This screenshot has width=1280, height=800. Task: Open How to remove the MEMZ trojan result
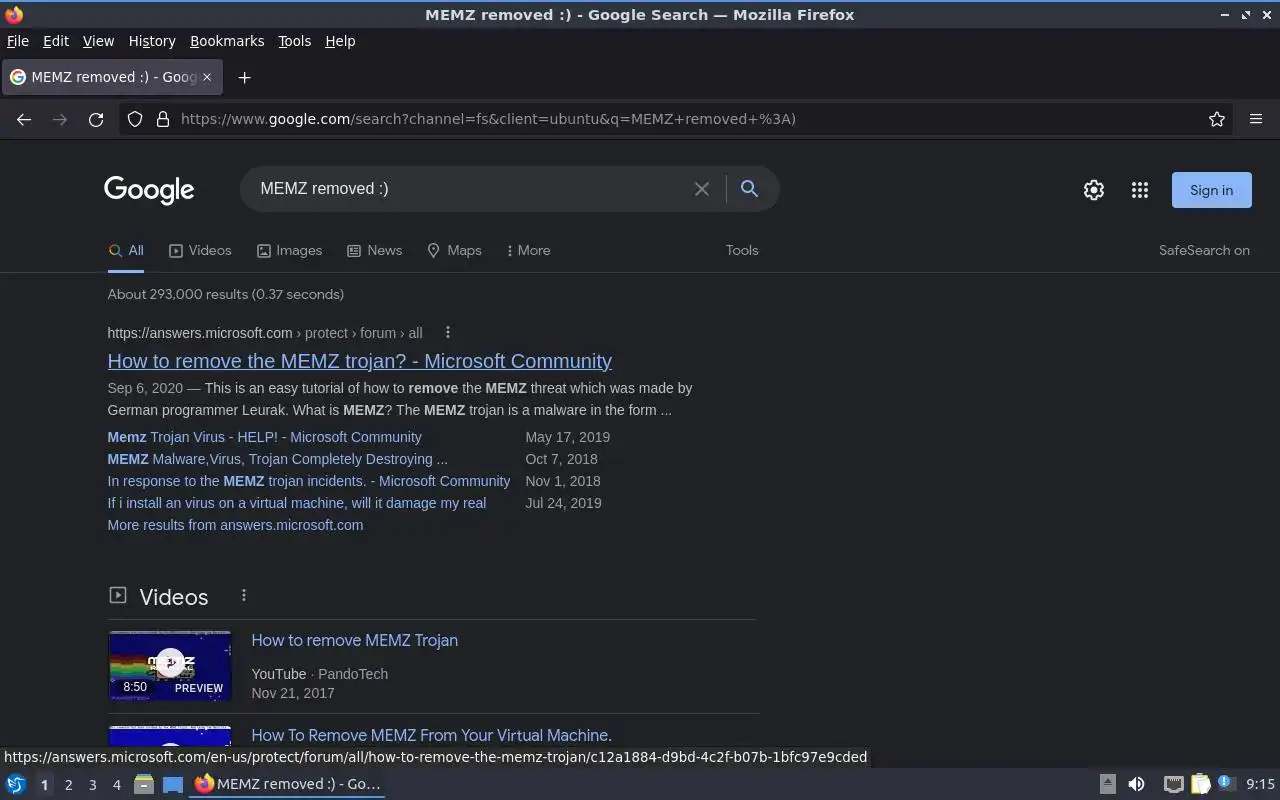click(359, 361)
